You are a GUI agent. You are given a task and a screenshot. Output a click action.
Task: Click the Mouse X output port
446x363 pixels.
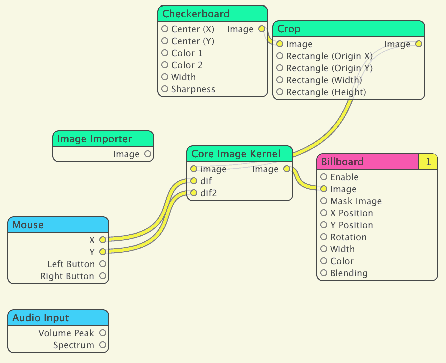[x=103, y=240]
